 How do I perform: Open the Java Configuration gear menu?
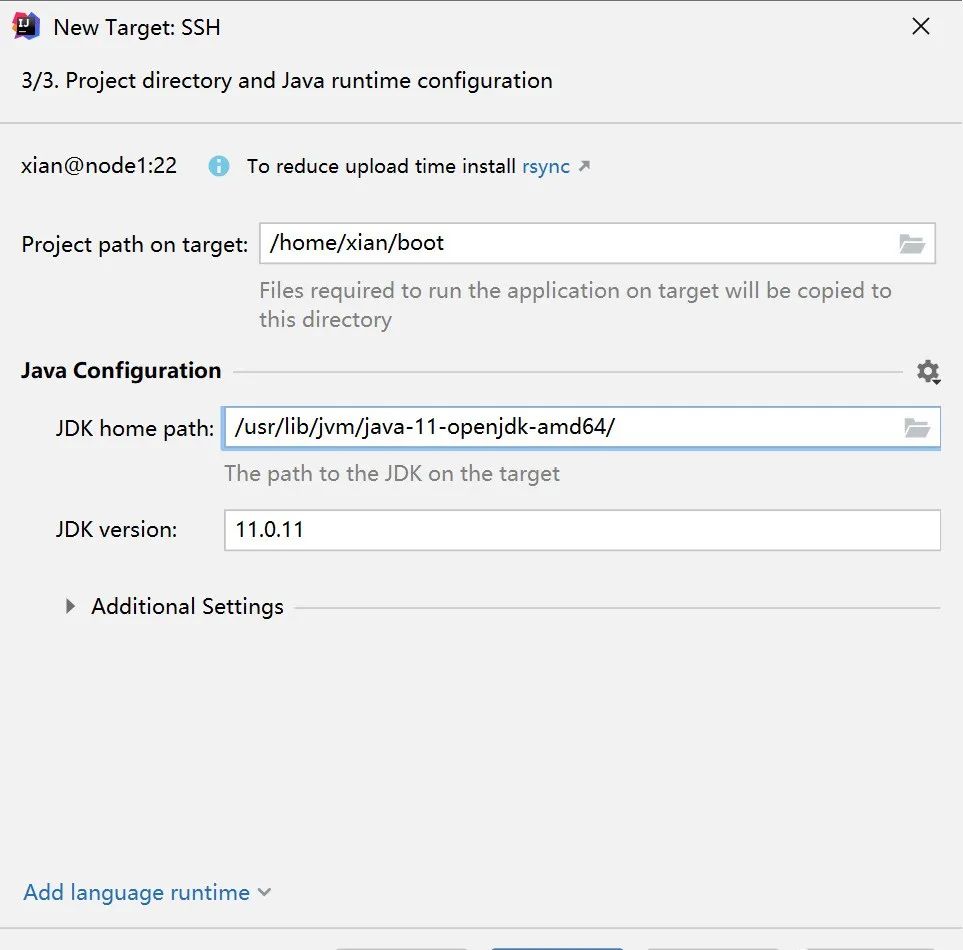pos(928,372)
